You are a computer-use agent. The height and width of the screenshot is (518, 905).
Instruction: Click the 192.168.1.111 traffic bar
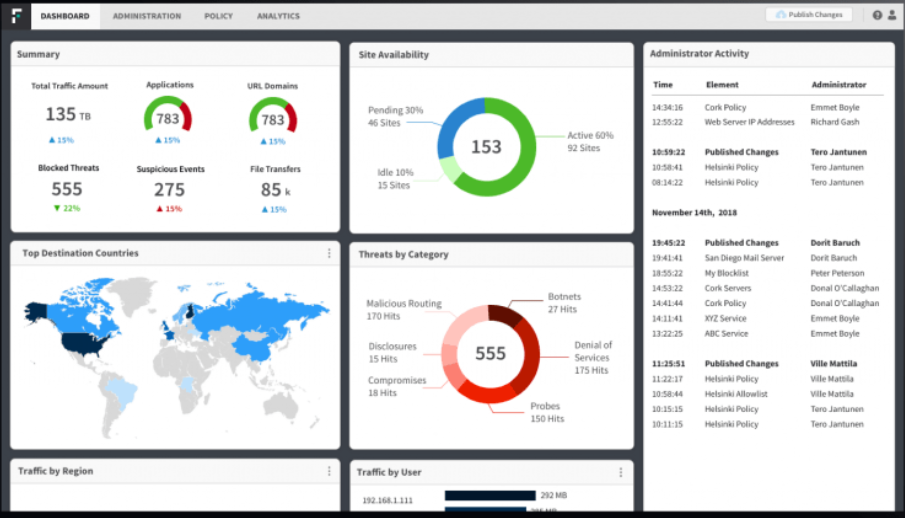(490, 495)
